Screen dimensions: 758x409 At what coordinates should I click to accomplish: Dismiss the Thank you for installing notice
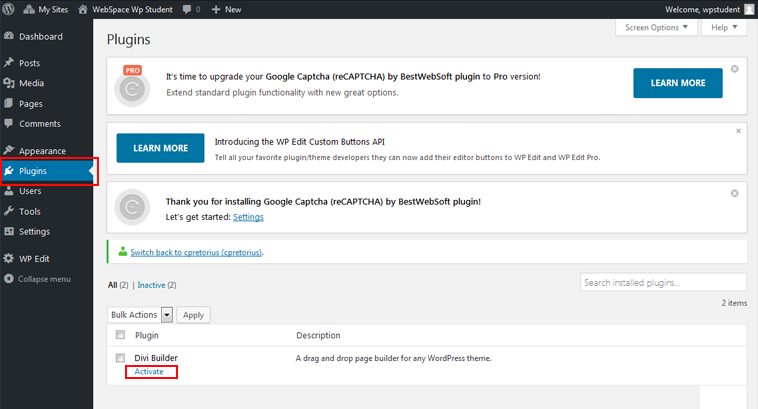[734, 193]
